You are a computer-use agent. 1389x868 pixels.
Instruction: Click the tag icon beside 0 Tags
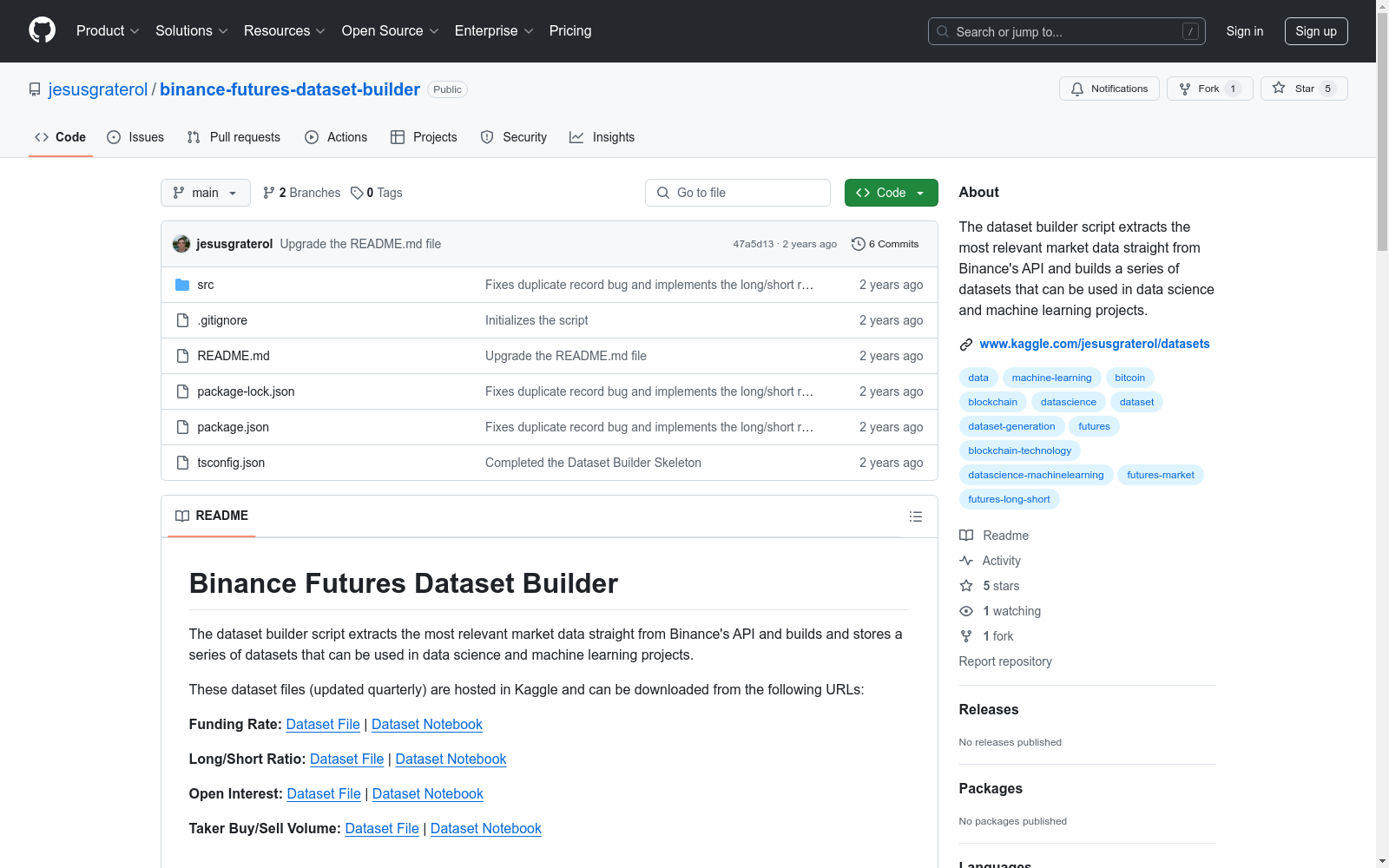(357, 193)
